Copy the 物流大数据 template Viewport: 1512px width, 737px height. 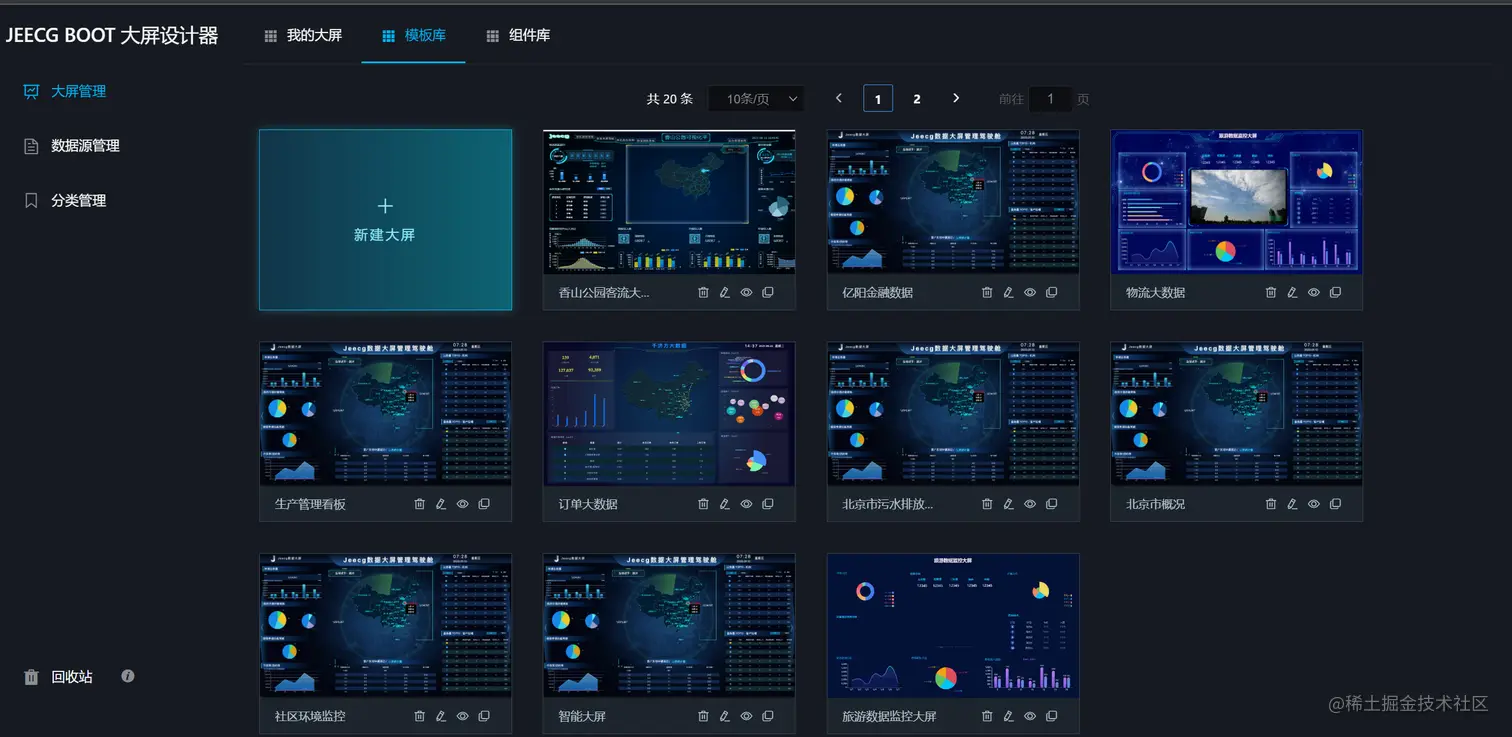[x=1335, y=293]
